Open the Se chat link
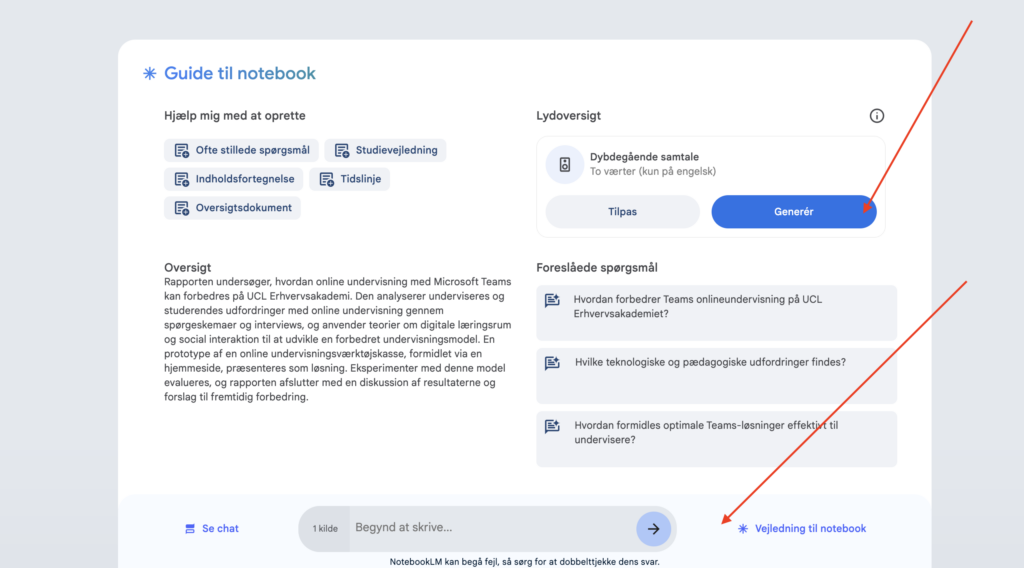 212,529
